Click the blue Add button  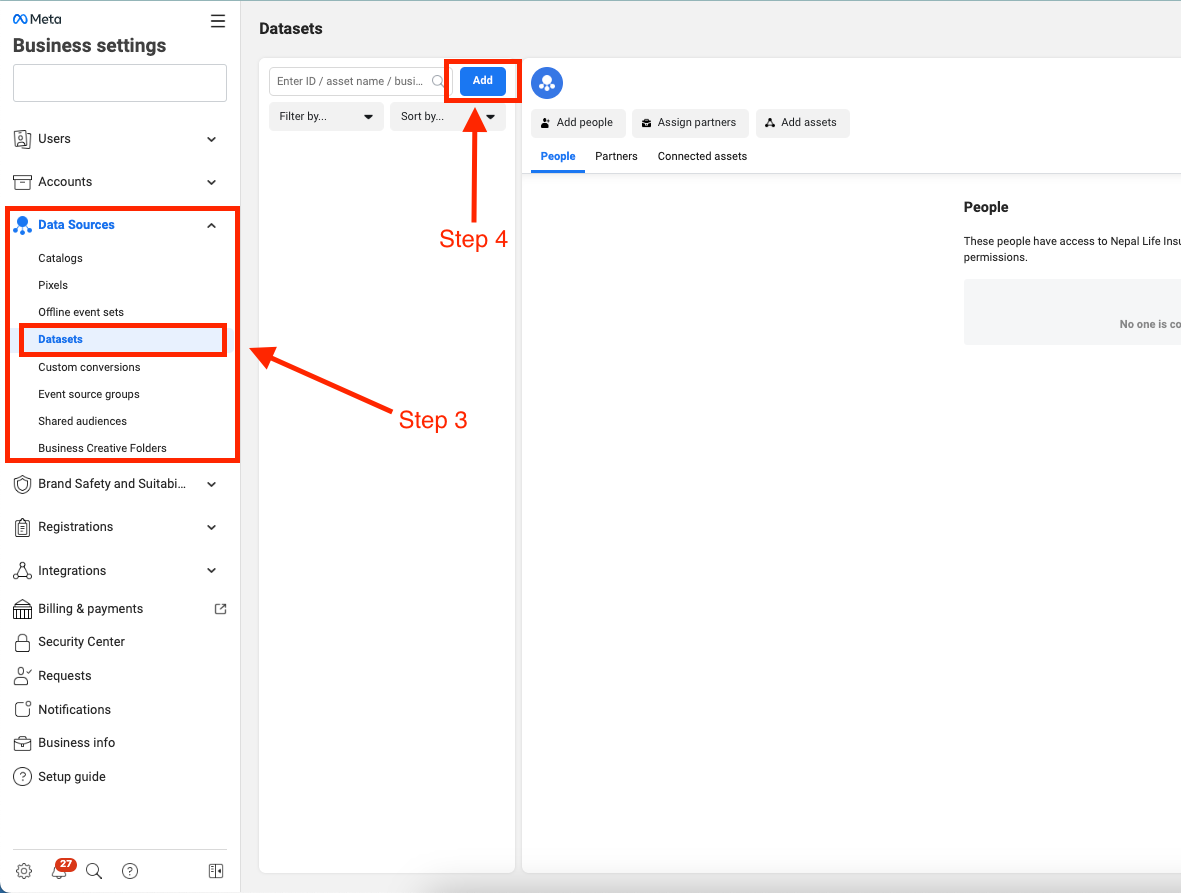[483, 81]
